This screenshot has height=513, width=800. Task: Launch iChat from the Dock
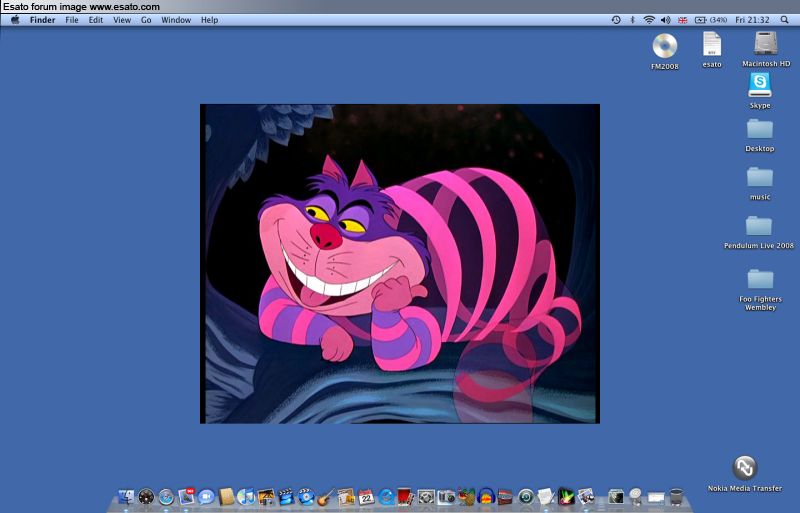(x=206, y=497)
